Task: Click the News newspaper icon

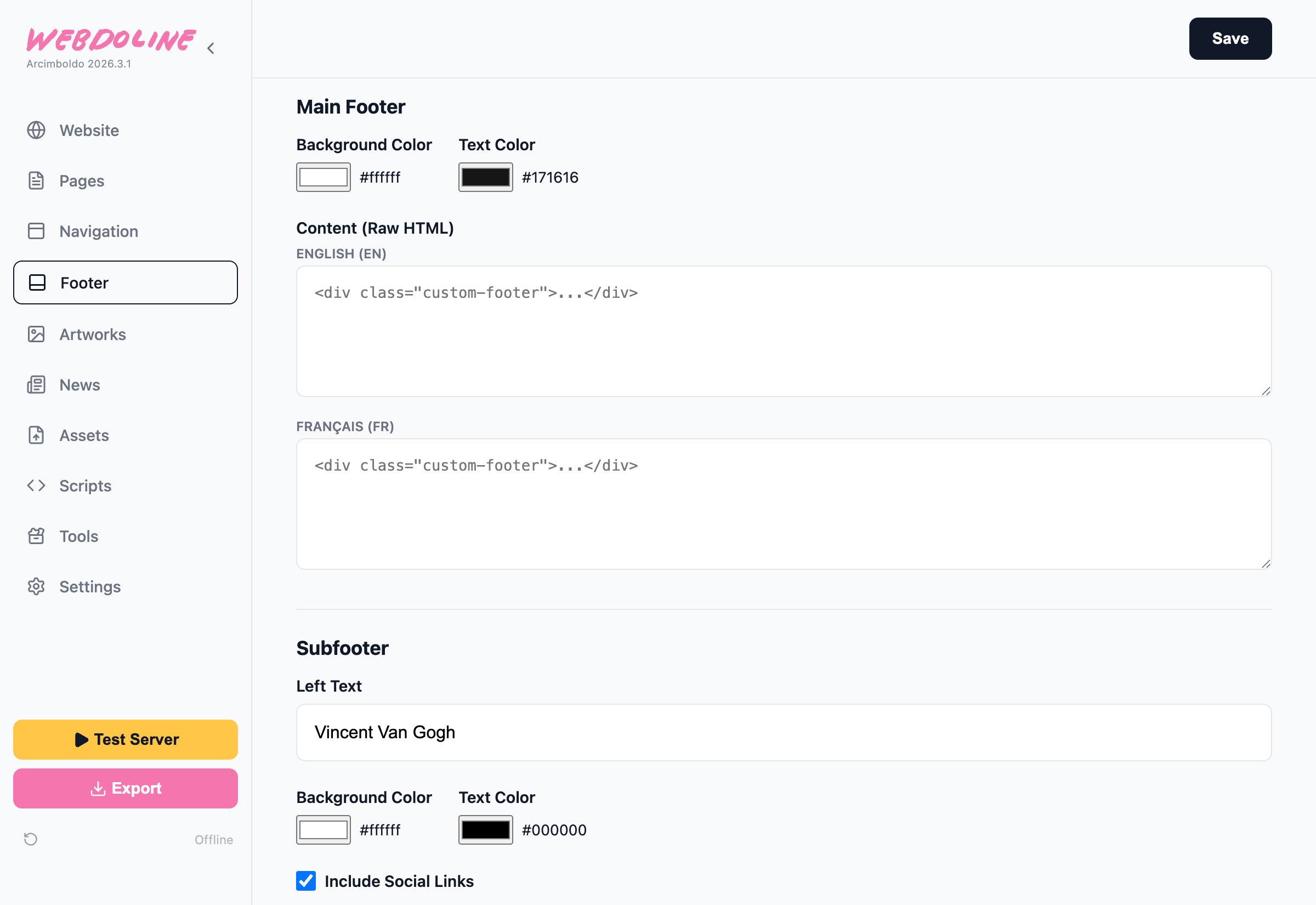Action: pos(36,385)
